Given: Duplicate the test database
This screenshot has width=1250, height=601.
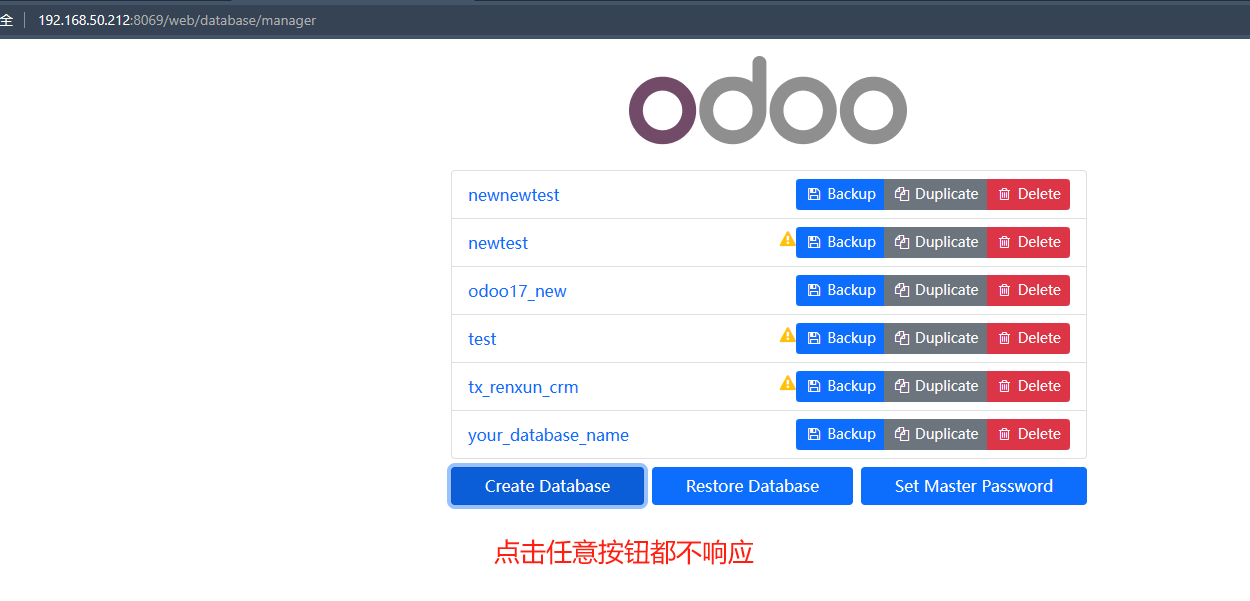Looking at the screenshot, I should (936, 338).
